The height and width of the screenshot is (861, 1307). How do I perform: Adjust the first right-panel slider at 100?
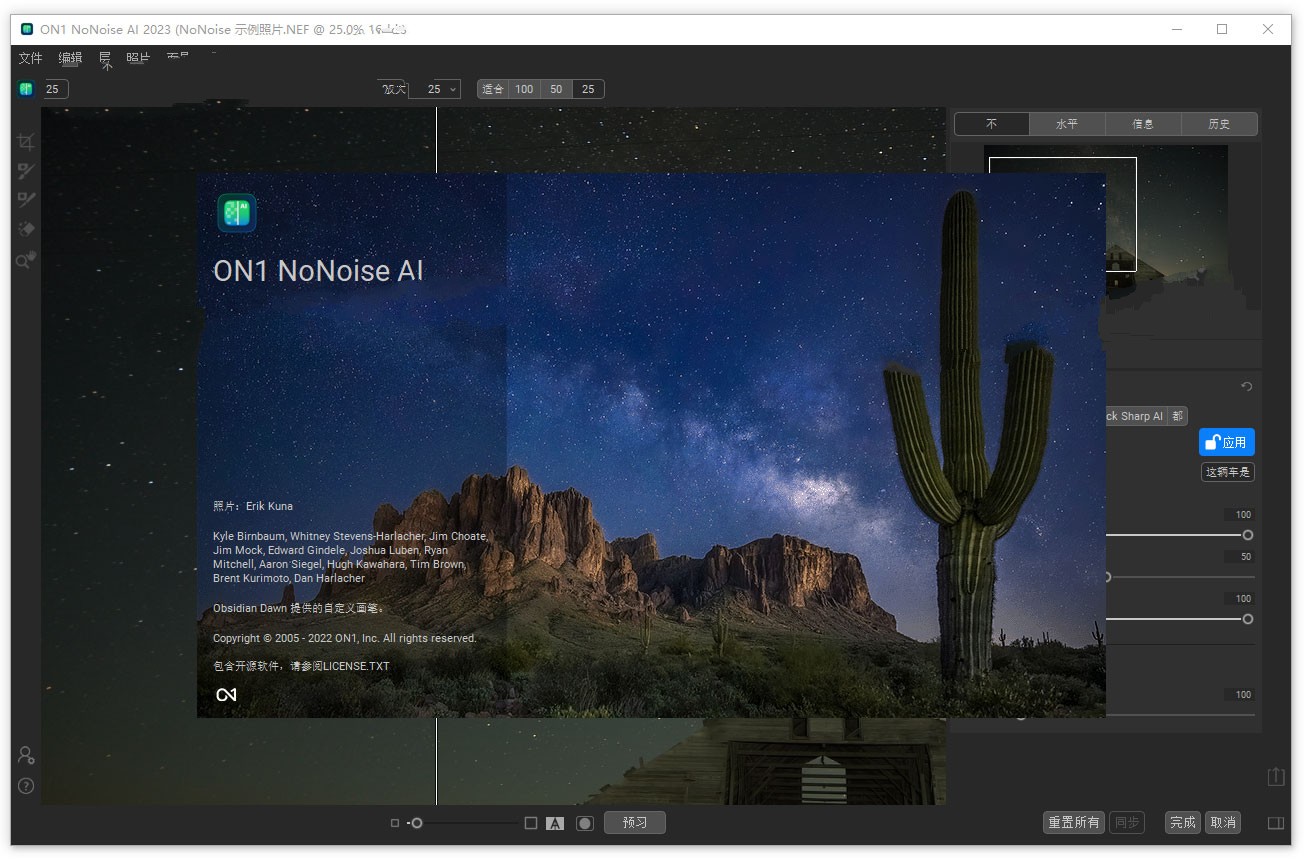pos(1248,535)
